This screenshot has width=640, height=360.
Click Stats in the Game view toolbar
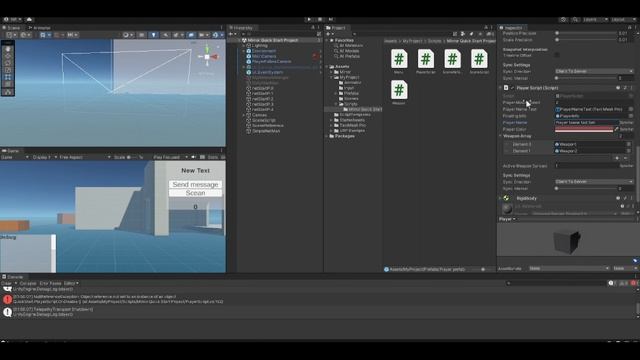click(x=213, y=157)
